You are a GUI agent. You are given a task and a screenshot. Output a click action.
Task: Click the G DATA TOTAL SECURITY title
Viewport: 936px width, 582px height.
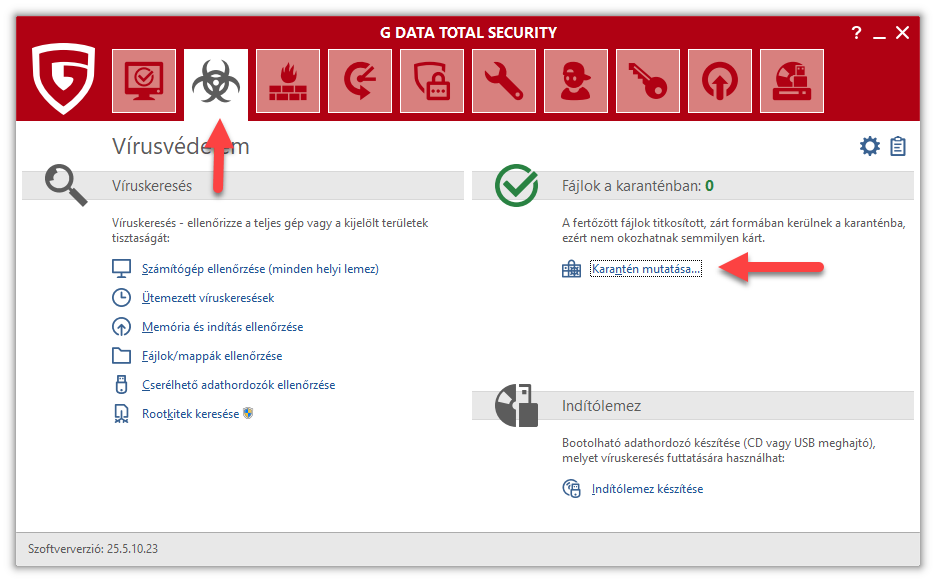[469, 33]
